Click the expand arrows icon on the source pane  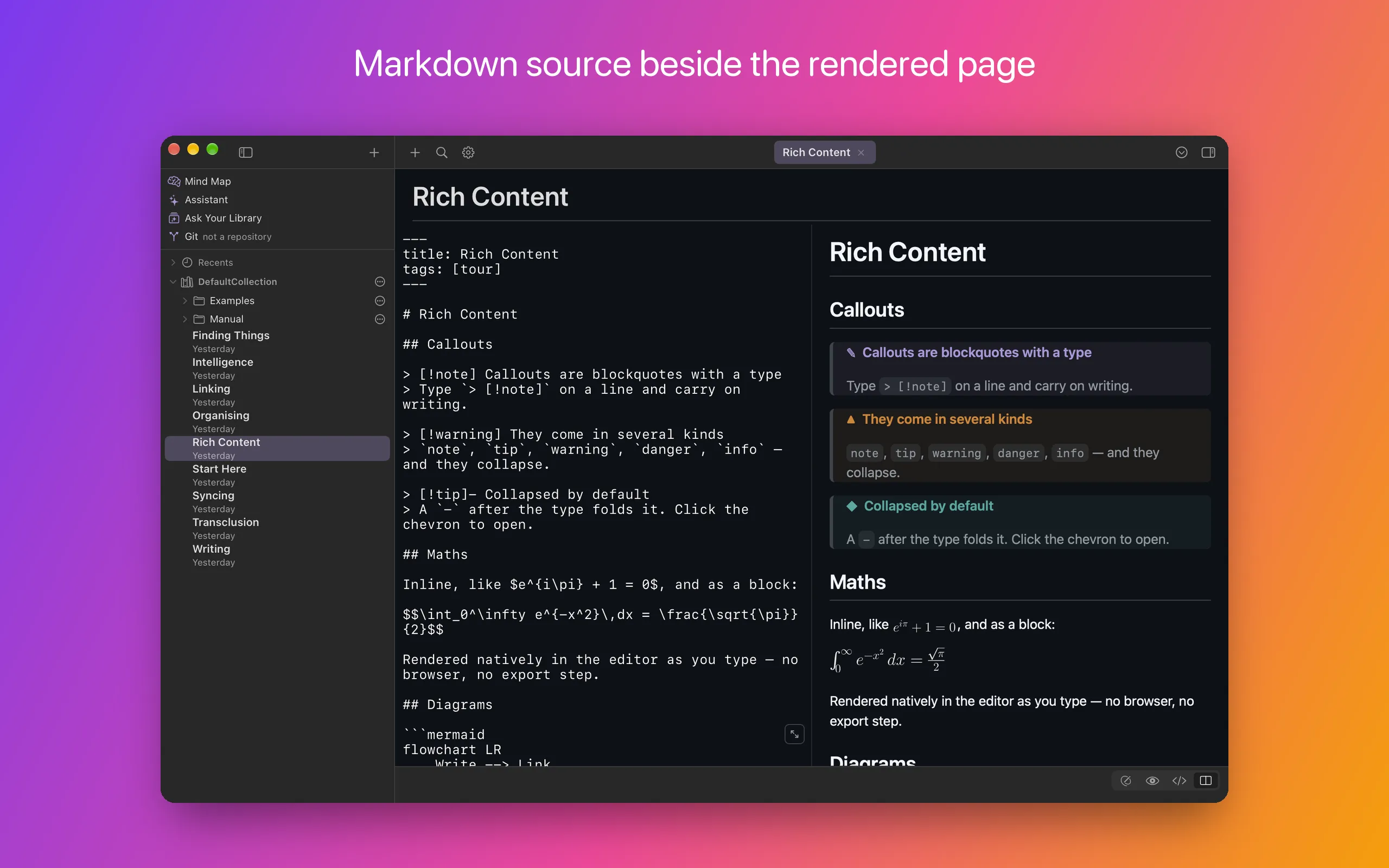pos(794,733)
